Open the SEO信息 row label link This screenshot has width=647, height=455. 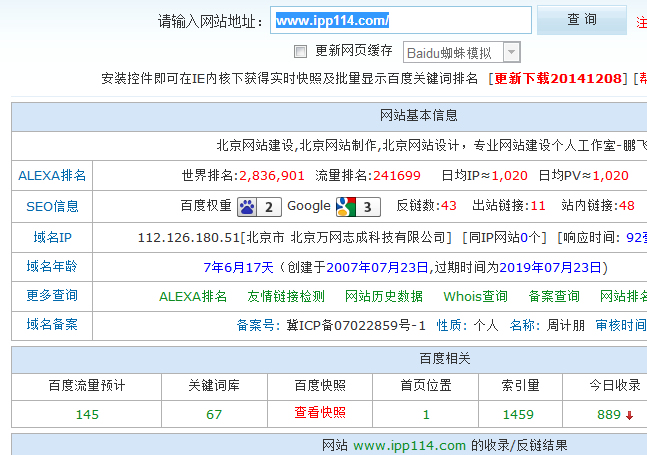pos(52,206)
